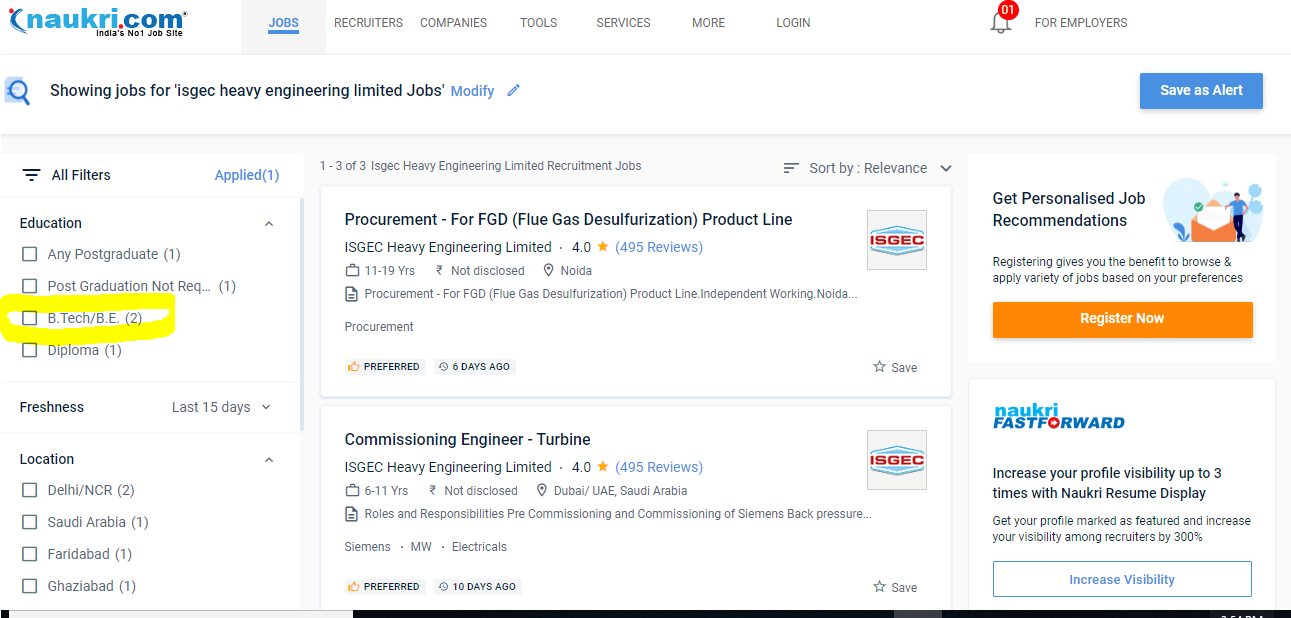Open the COMPANIES menu

tap(453, 23)
